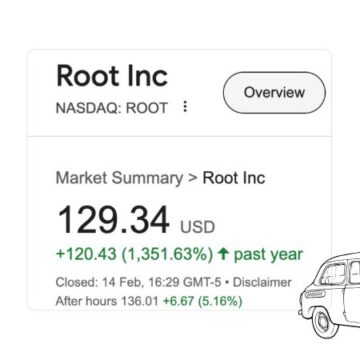Screen dimensions: 360x360
Task: Click the green up arrow icon
Action: 223,255
